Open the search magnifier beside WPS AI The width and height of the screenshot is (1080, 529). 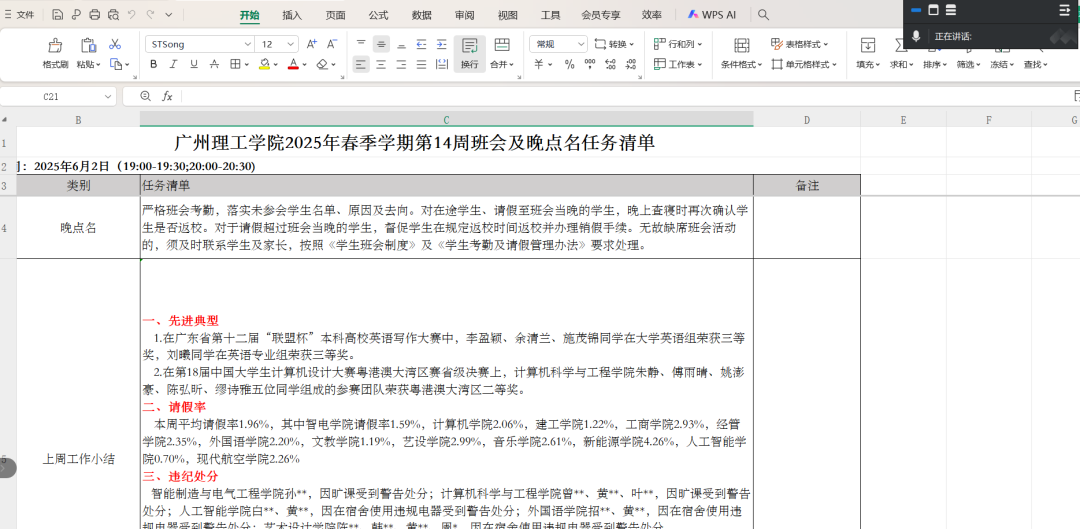(x=764, y=15)
